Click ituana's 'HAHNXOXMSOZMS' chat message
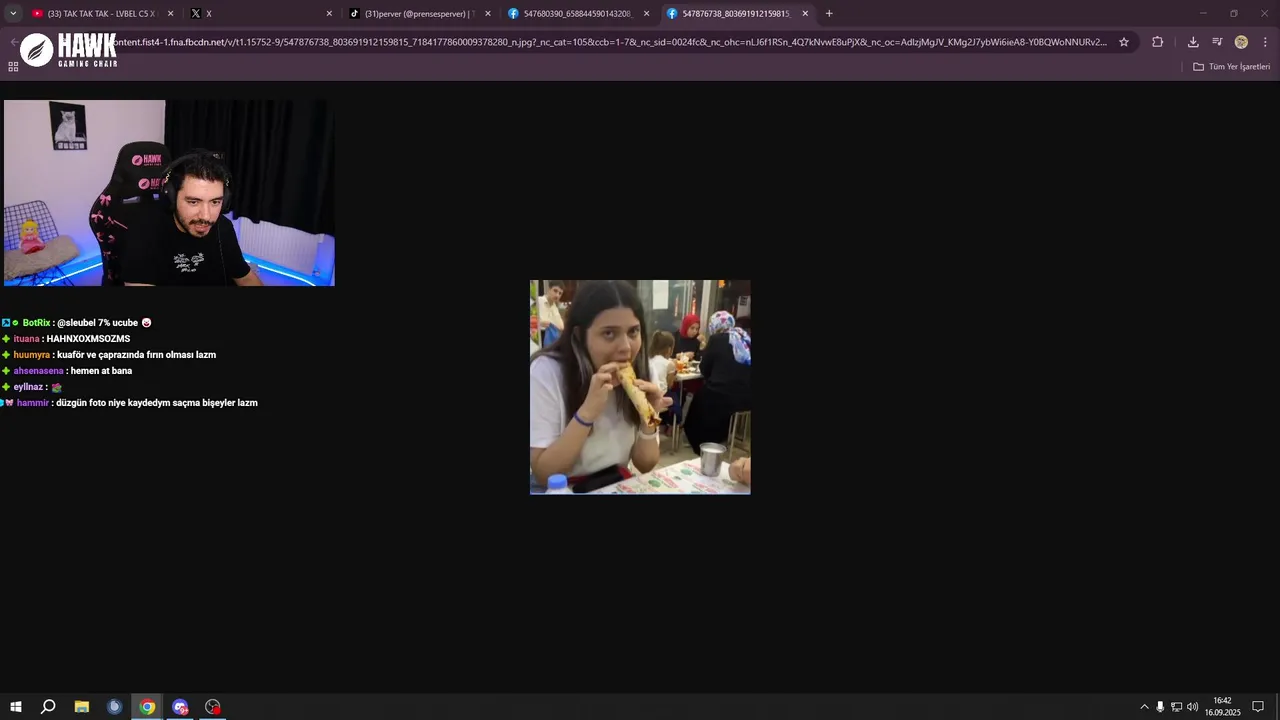Screen dimensions: 1280x720 point(66,339)
